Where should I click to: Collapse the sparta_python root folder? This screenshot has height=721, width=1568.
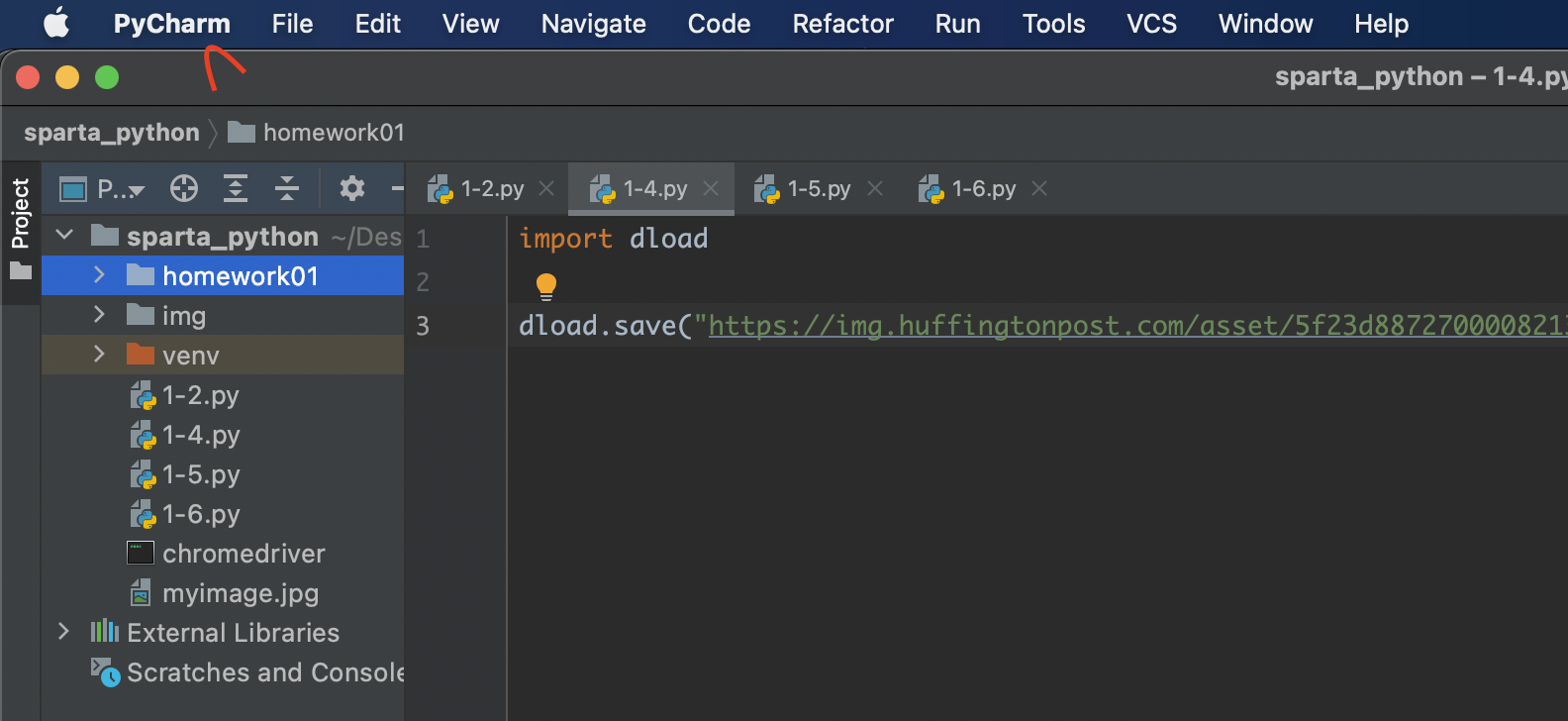pyautogui.click(x=65, y=236)
